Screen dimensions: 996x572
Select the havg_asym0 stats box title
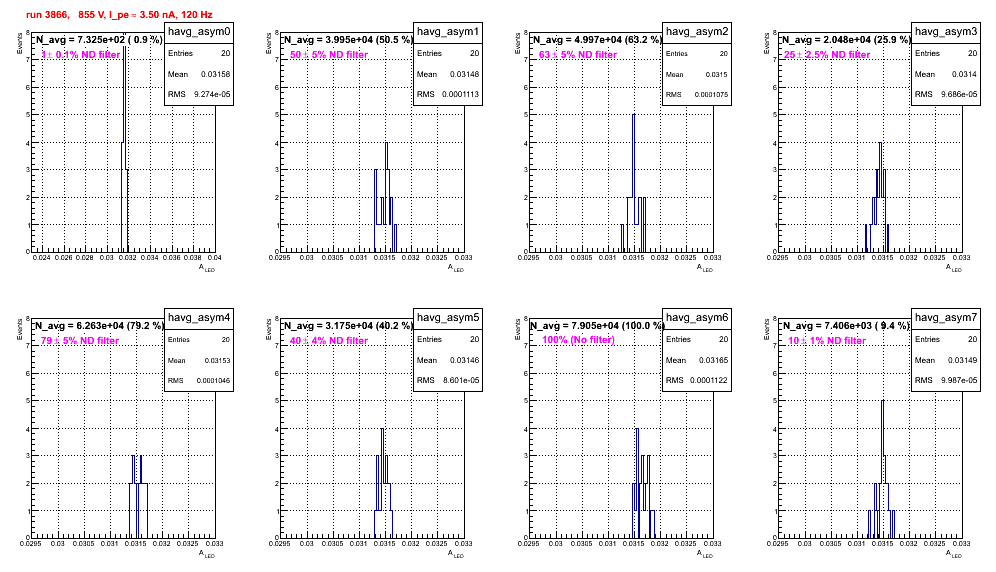click(199, 32)
